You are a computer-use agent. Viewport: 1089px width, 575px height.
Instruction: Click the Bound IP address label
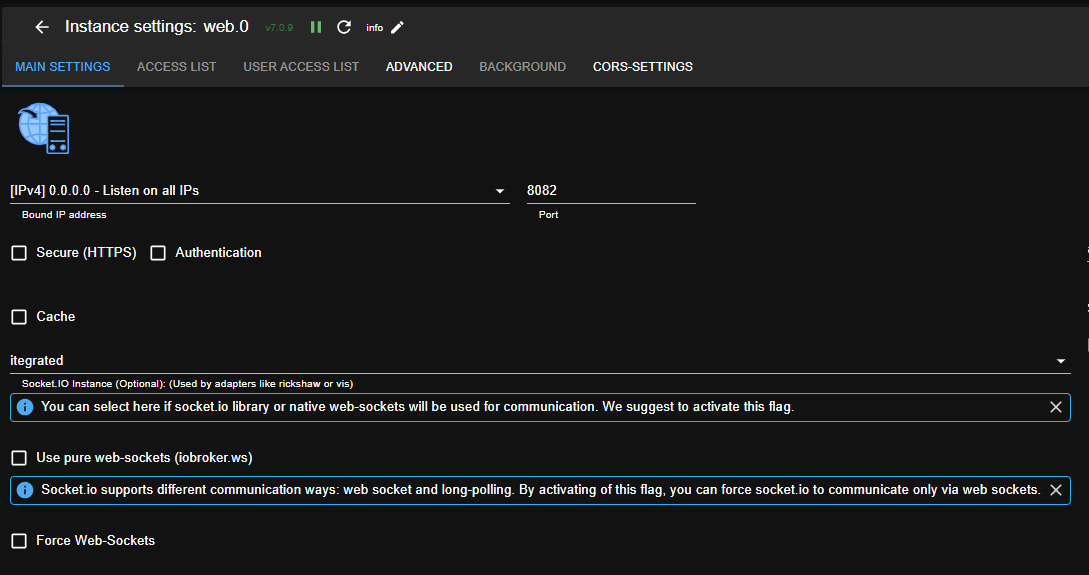pos(64,215)
